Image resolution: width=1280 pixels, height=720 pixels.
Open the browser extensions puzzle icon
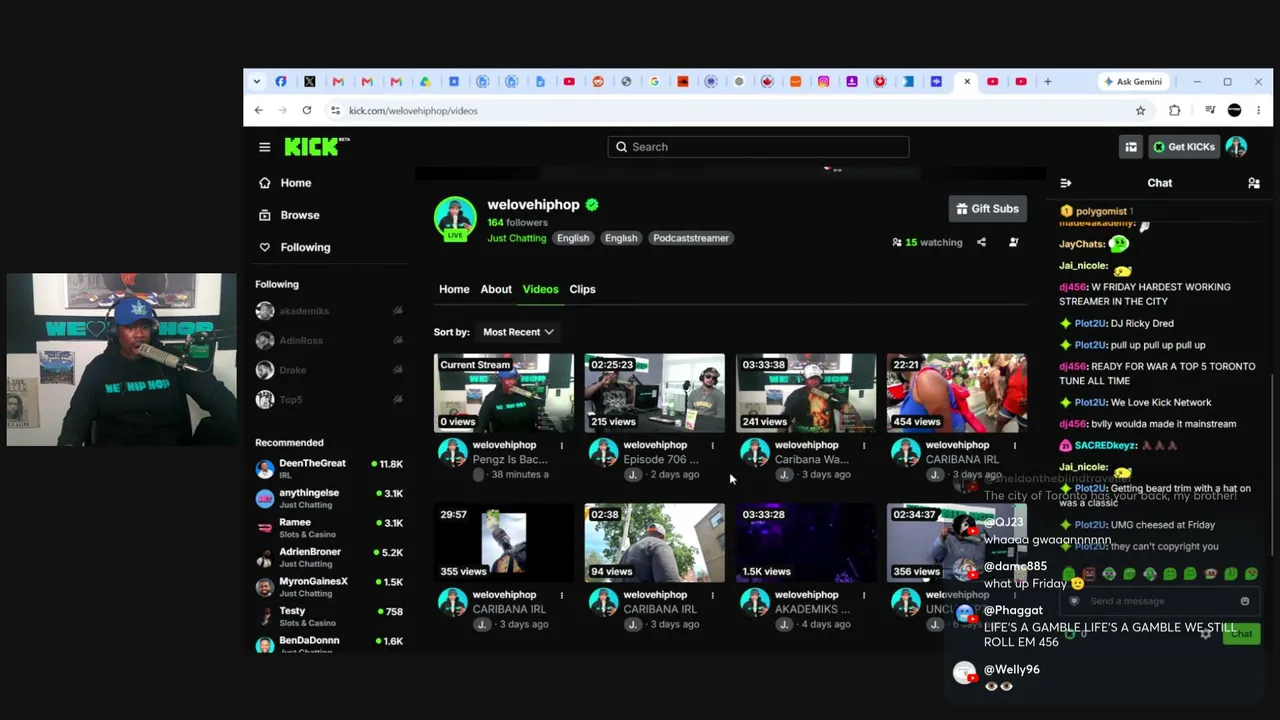[x=1175, y=110]
